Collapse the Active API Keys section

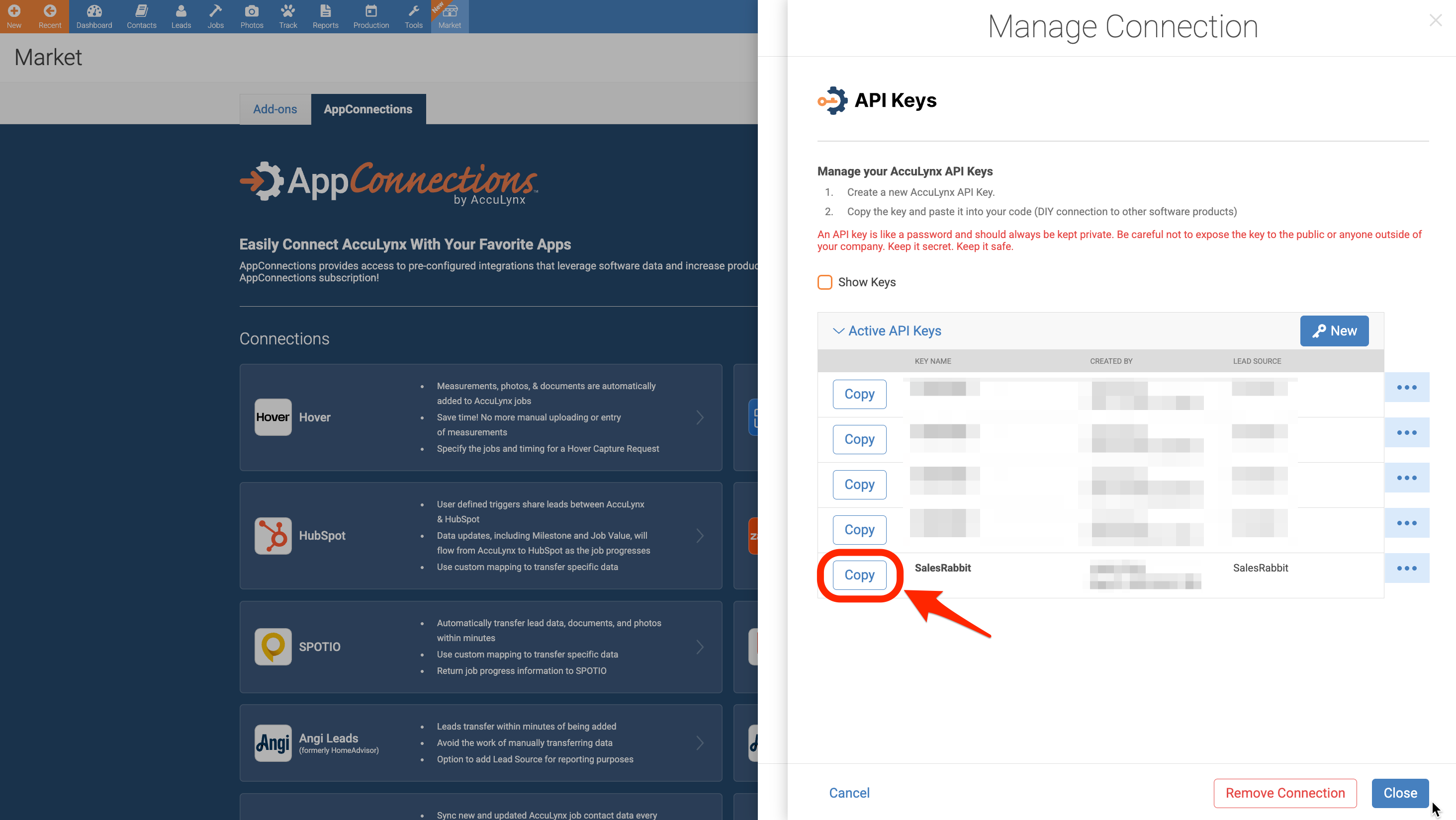(x=838, y=331)
